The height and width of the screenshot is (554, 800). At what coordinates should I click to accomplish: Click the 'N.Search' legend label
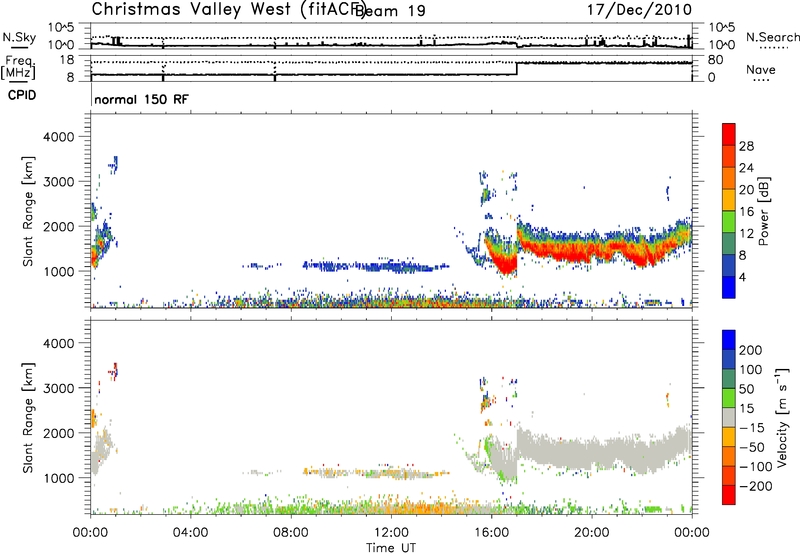pyautogui.click(x=772, y=37)
